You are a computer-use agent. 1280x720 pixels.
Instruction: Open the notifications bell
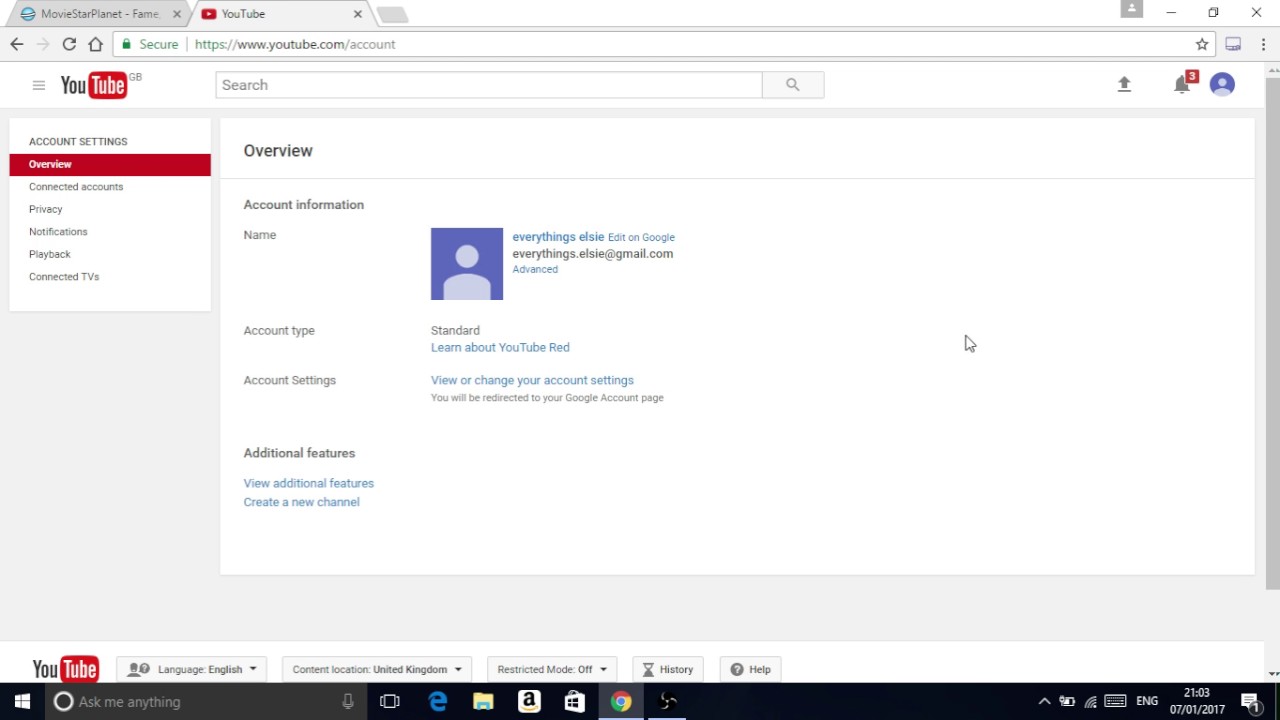pyautogui.click(x=1182, y=85)
